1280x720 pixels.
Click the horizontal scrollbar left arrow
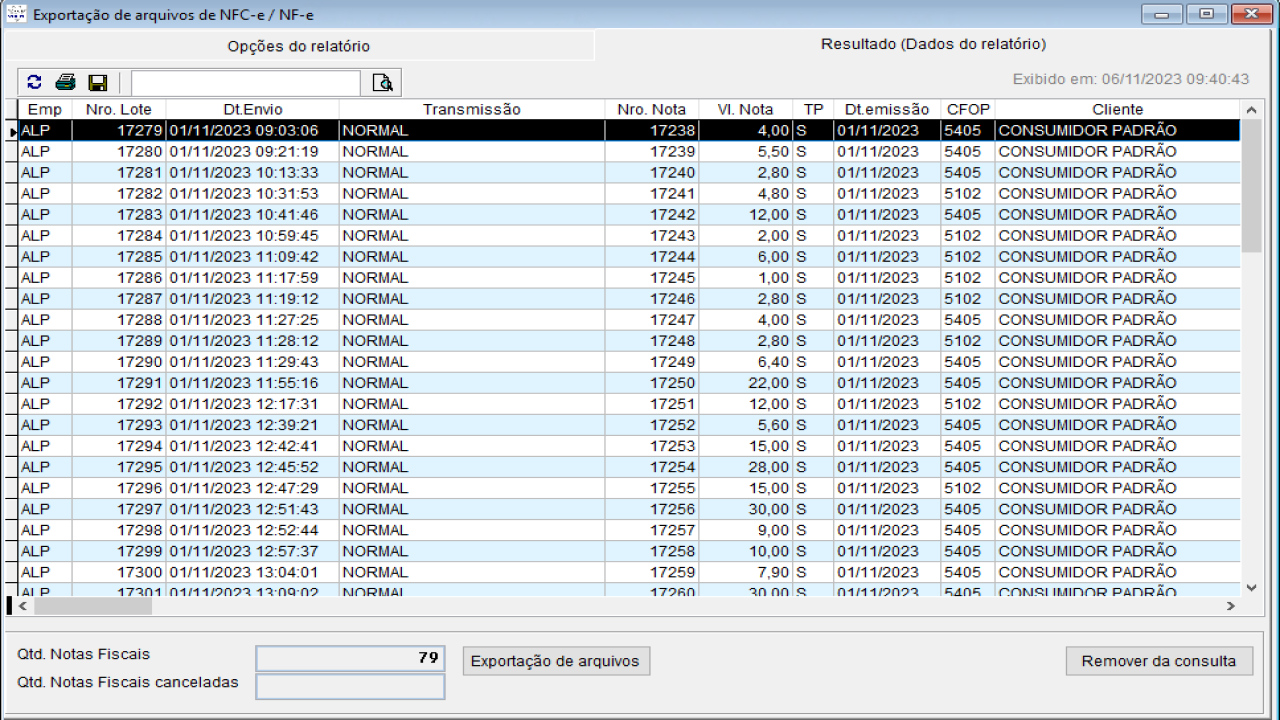pos(24,606)
